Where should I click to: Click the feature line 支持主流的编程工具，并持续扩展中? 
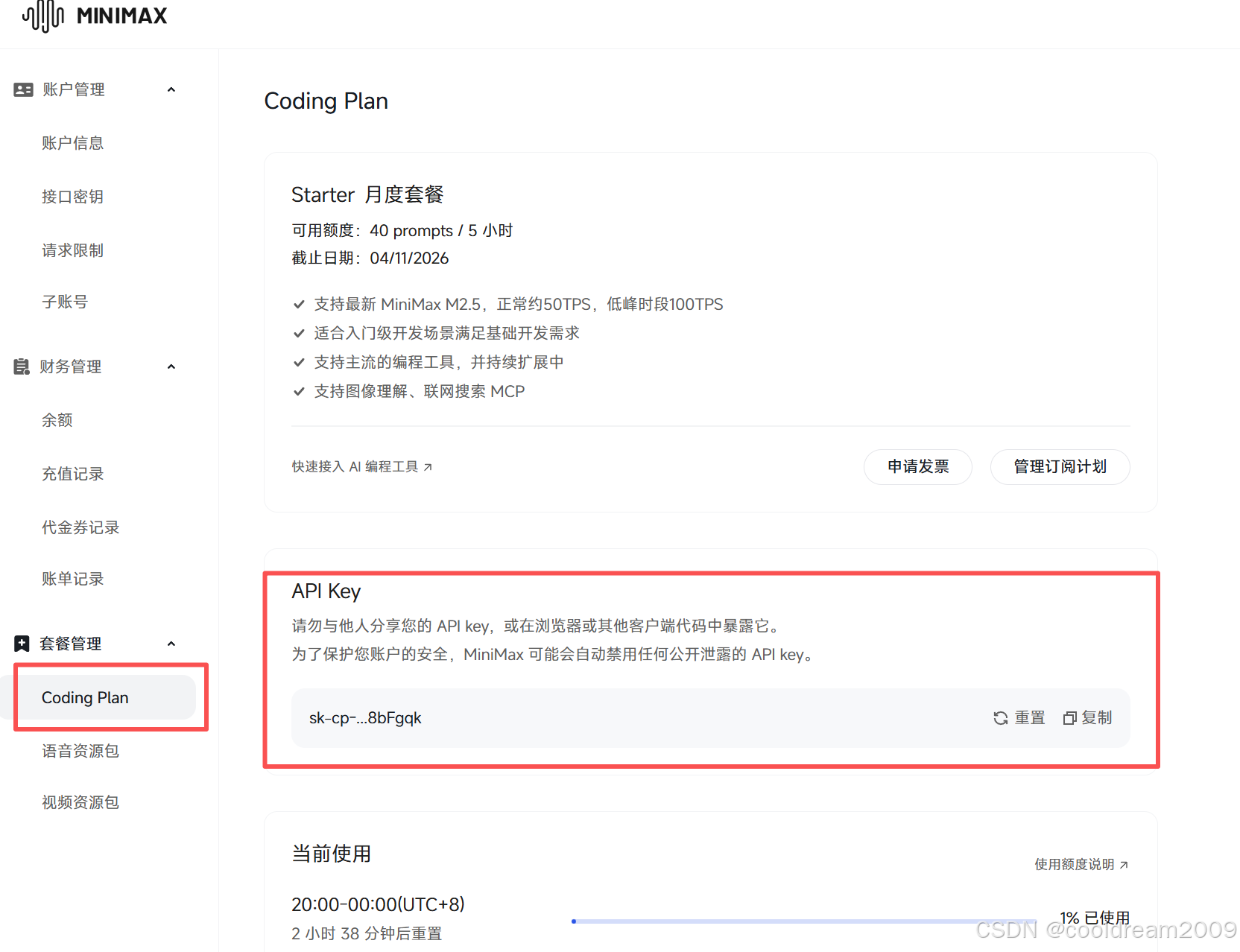pos(439,363)
